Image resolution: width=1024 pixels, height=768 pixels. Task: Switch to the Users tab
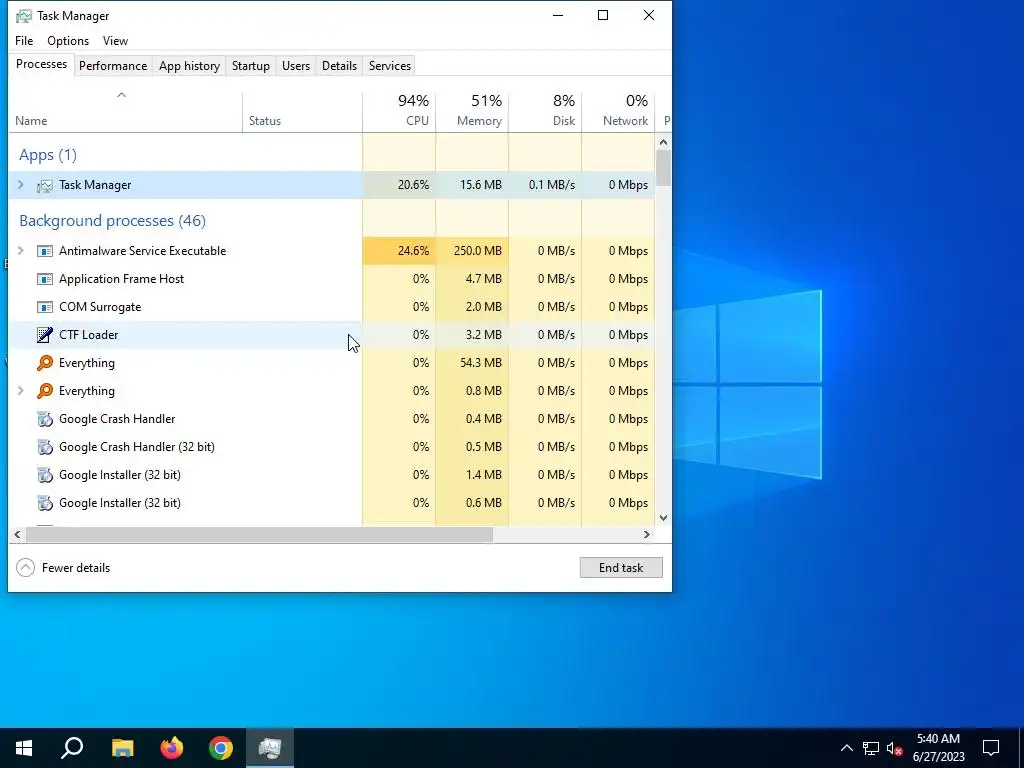[x=296, y=66]
